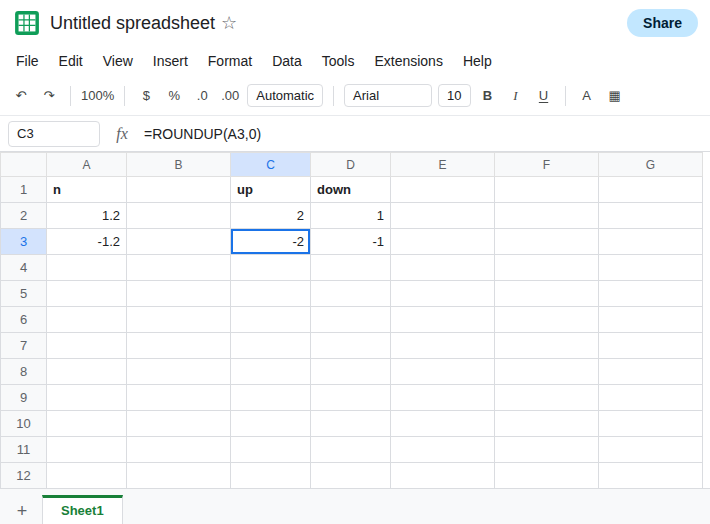Add a new sheet with plus icon

[22, 510]
